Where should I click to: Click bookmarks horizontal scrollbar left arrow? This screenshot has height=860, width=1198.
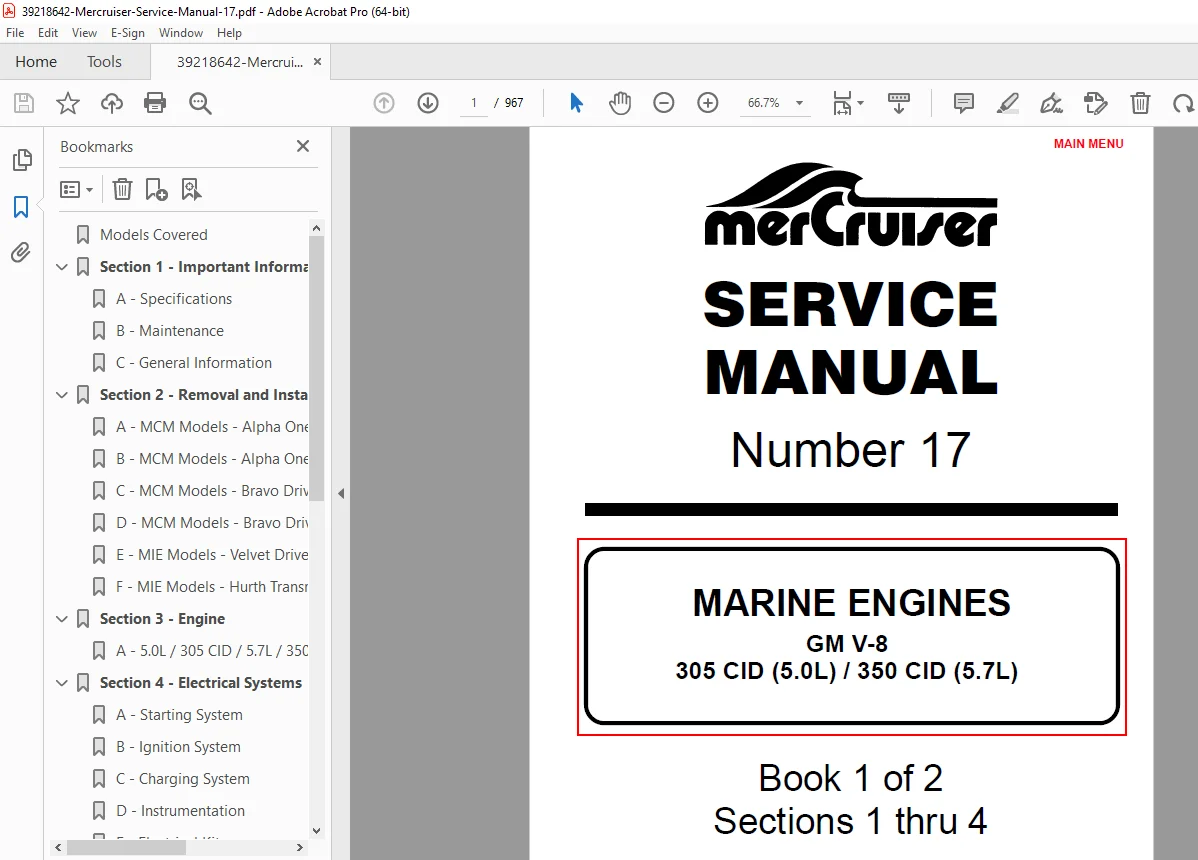[x=58, y=848]
